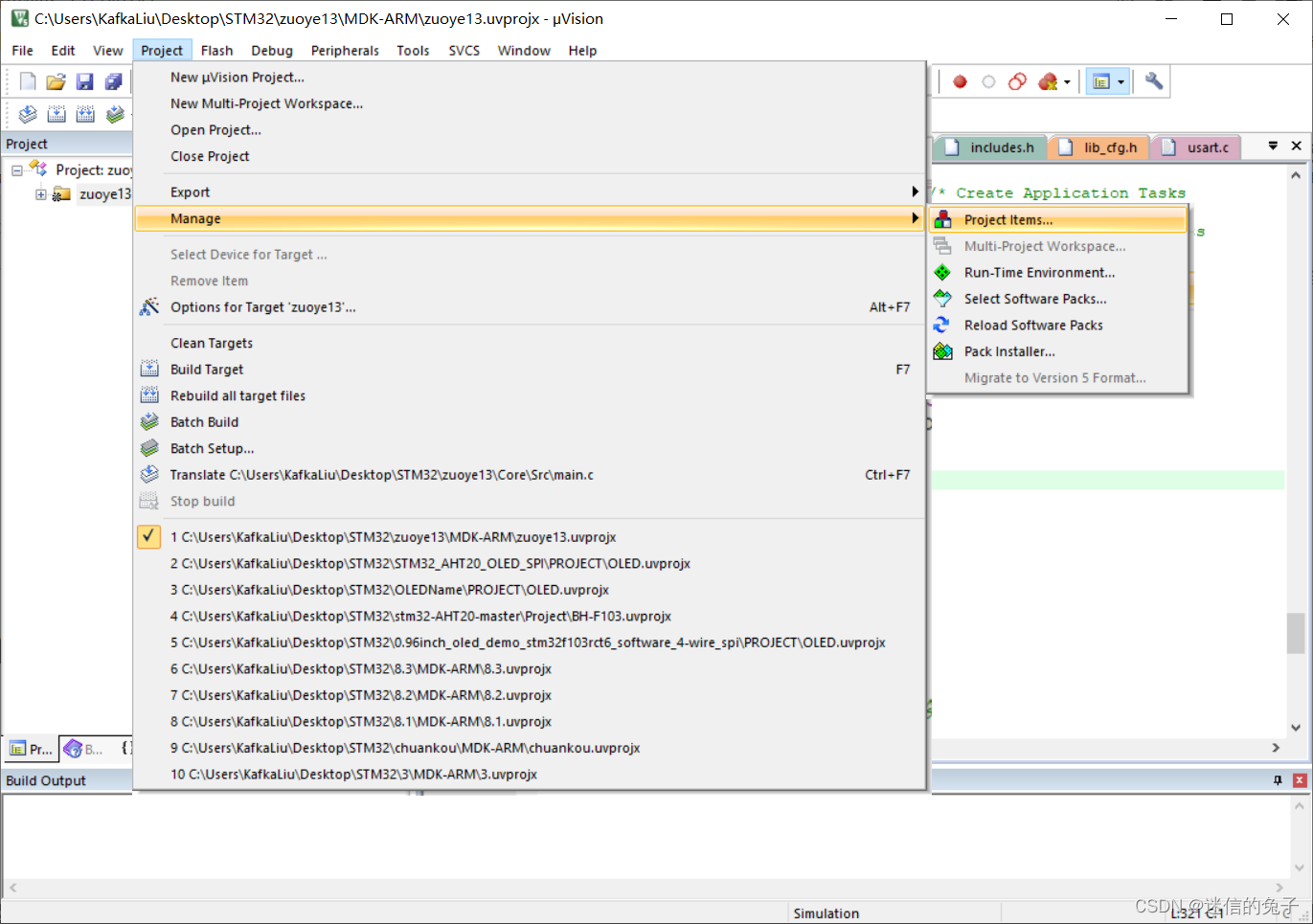Open the Debug menu
The width and height of the screenshot is (1313, 924).
(272, 51)
